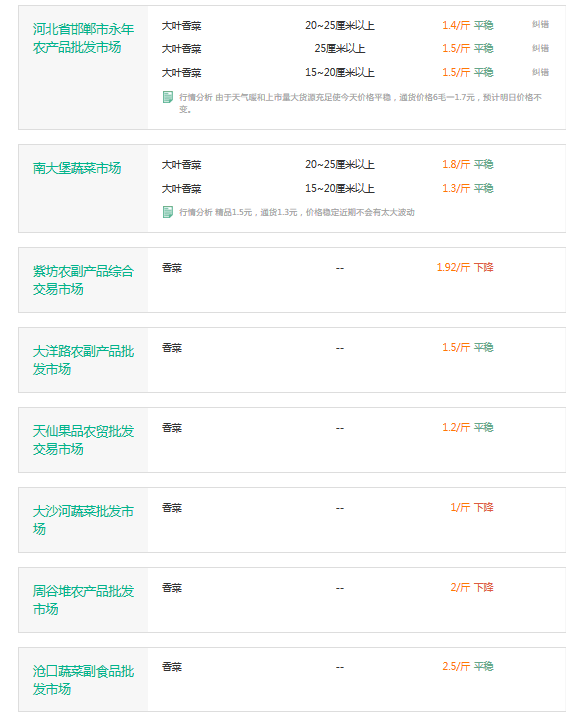Screen dimensions: 566x720
Task: Click 纠错 for the 1.4/斤 row
Action: [x=540, y=24]
